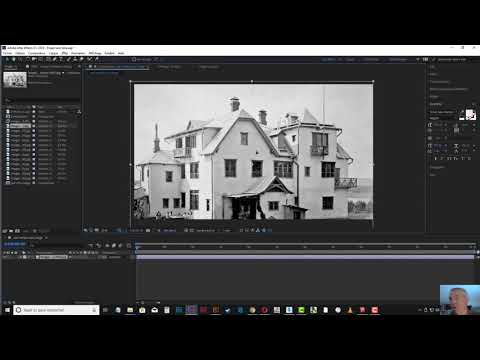The image size is (480, 360).
Task: Select the Eraser tool
Action: [82, 59]
